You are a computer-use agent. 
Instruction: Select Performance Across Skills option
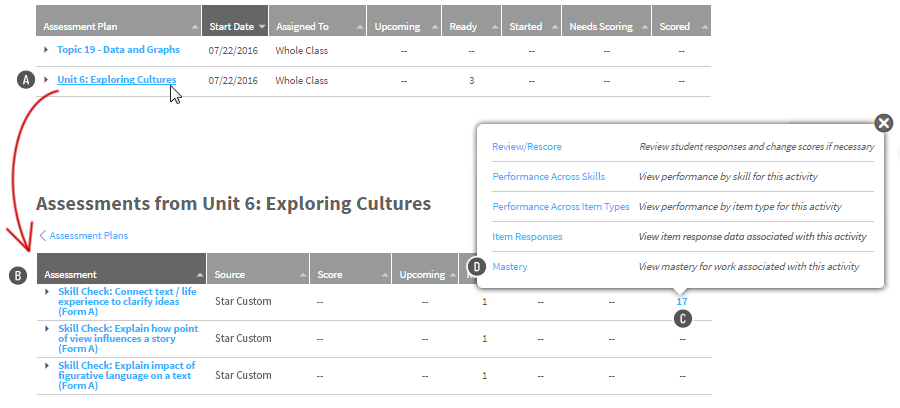pos(549,177)
